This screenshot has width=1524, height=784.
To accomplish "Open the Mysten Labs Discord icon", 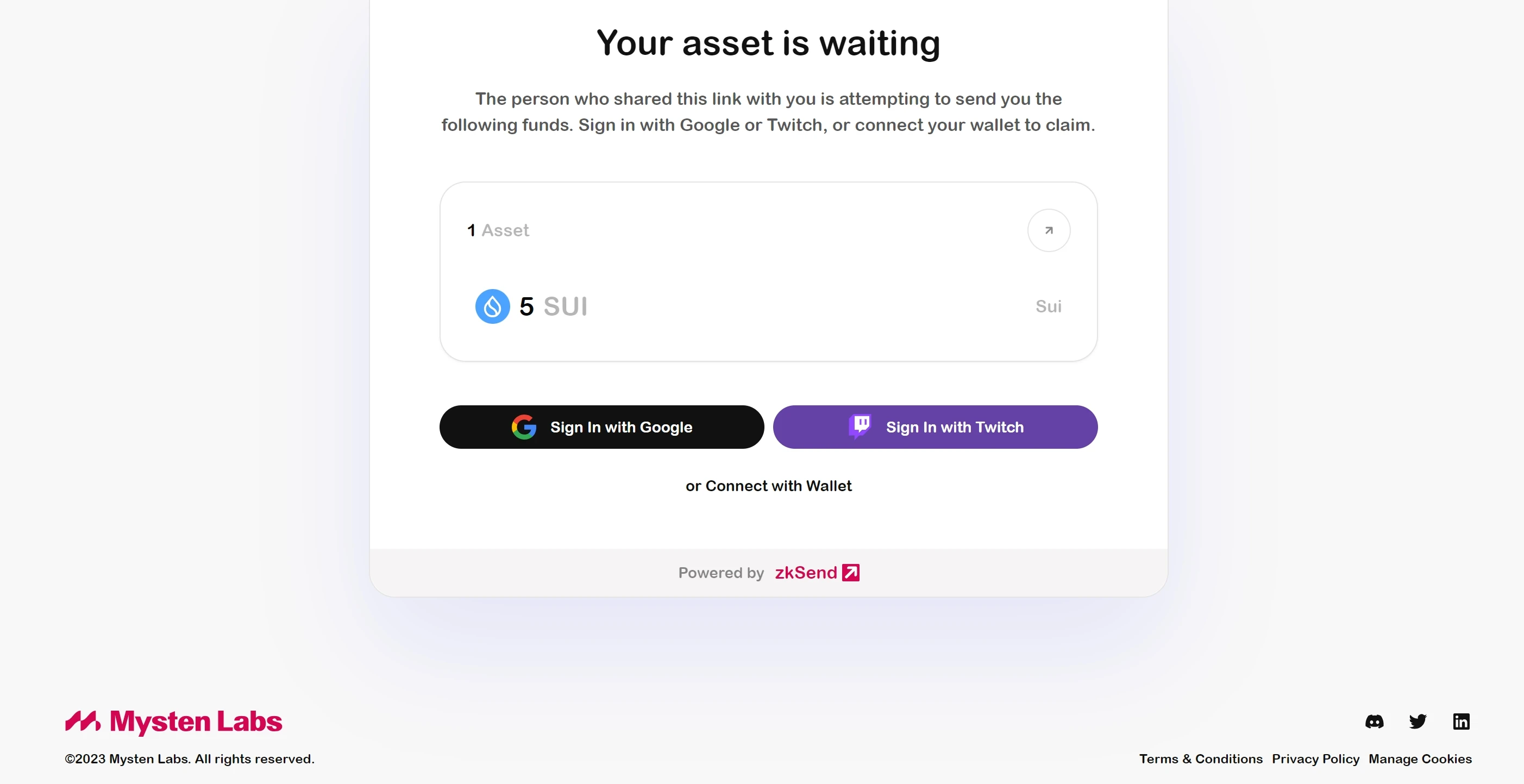I will 1374,722.
